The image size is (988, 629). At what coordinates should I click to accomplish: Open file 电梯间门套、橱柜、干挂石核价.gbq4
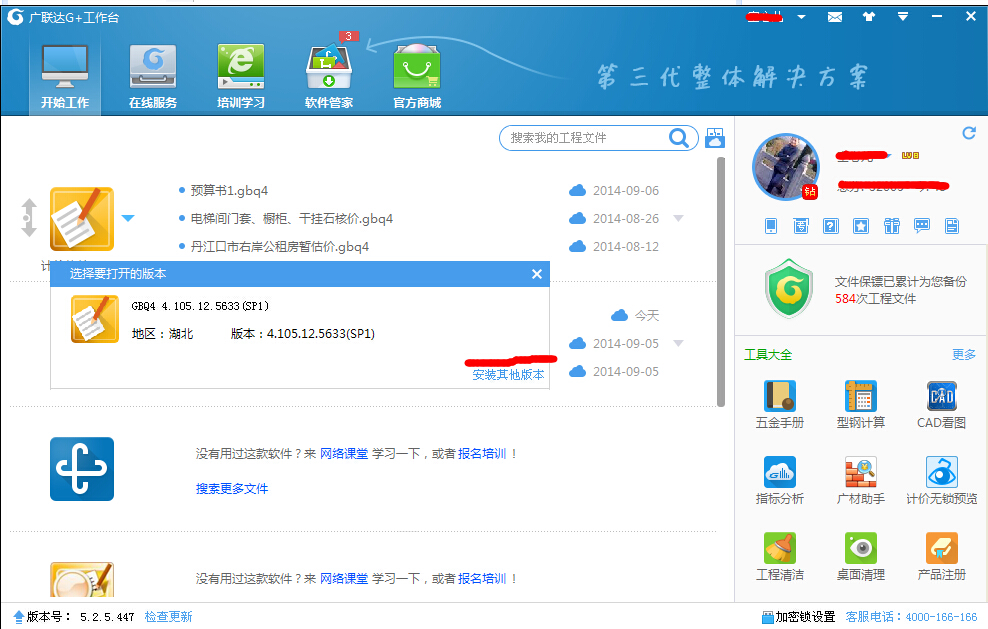(x=292, y=219)
